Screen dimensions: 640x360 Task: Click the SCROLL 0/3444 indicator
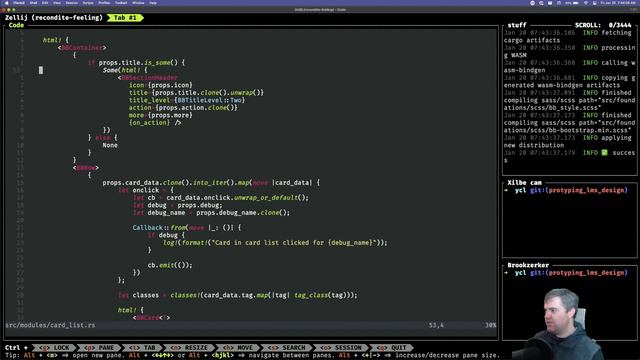click(603, 25)
